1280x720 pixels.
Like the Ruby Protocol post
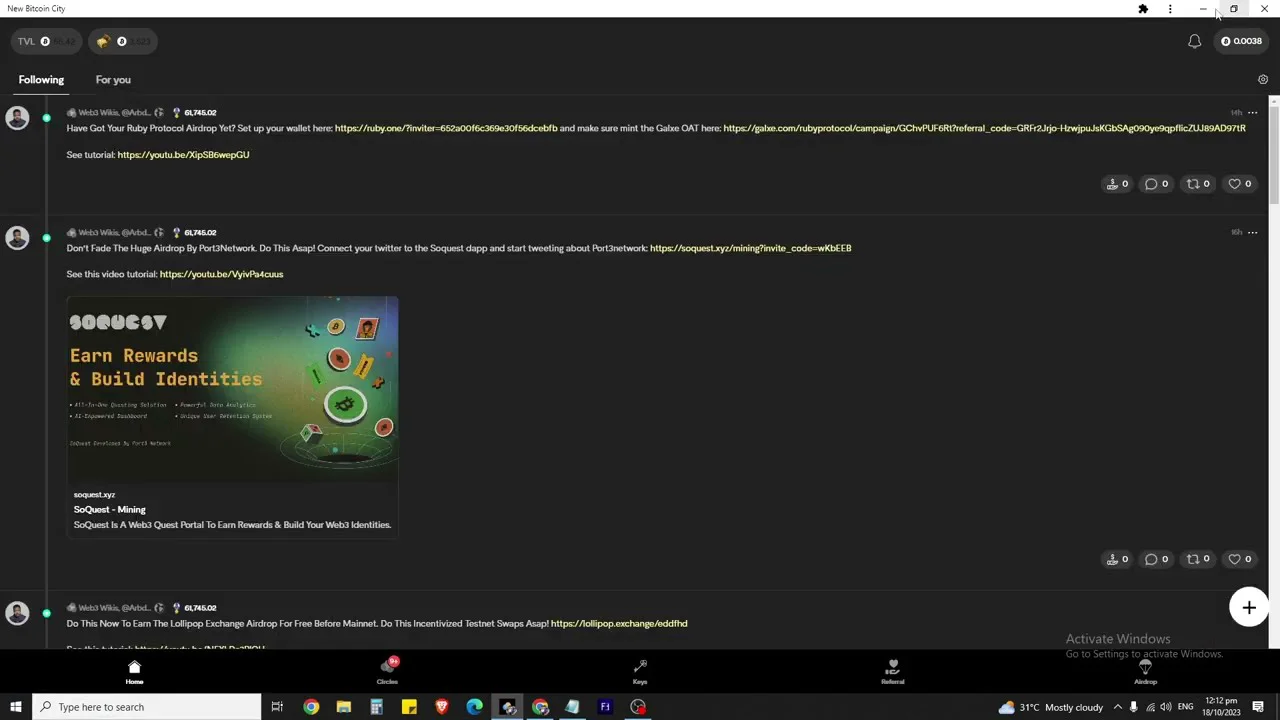[x=1240, y=184]
